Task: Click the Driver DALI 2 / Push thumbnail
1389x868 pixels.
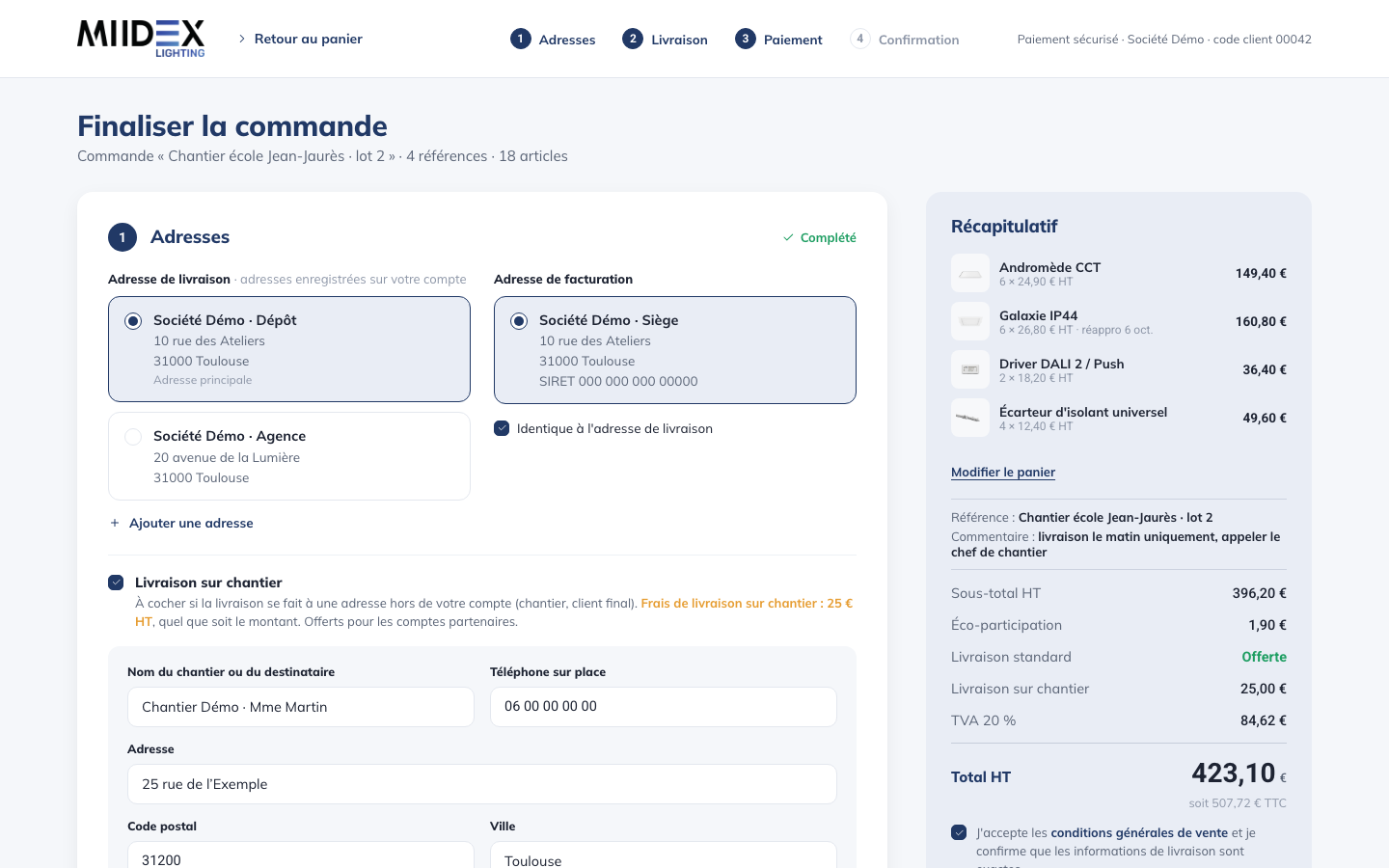Action: pos(970,369)
